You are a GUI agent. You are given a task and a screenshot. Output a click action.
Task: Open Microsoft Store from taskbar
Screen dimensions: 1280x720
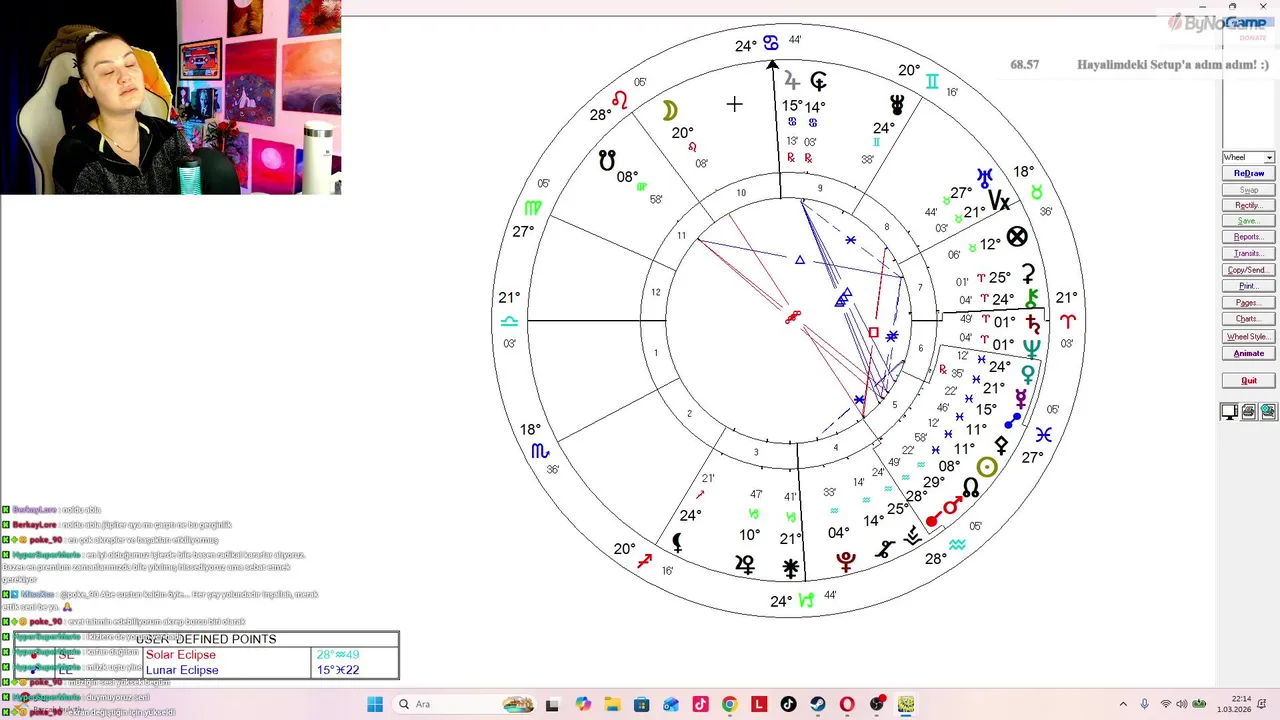[x=641, y=704]
